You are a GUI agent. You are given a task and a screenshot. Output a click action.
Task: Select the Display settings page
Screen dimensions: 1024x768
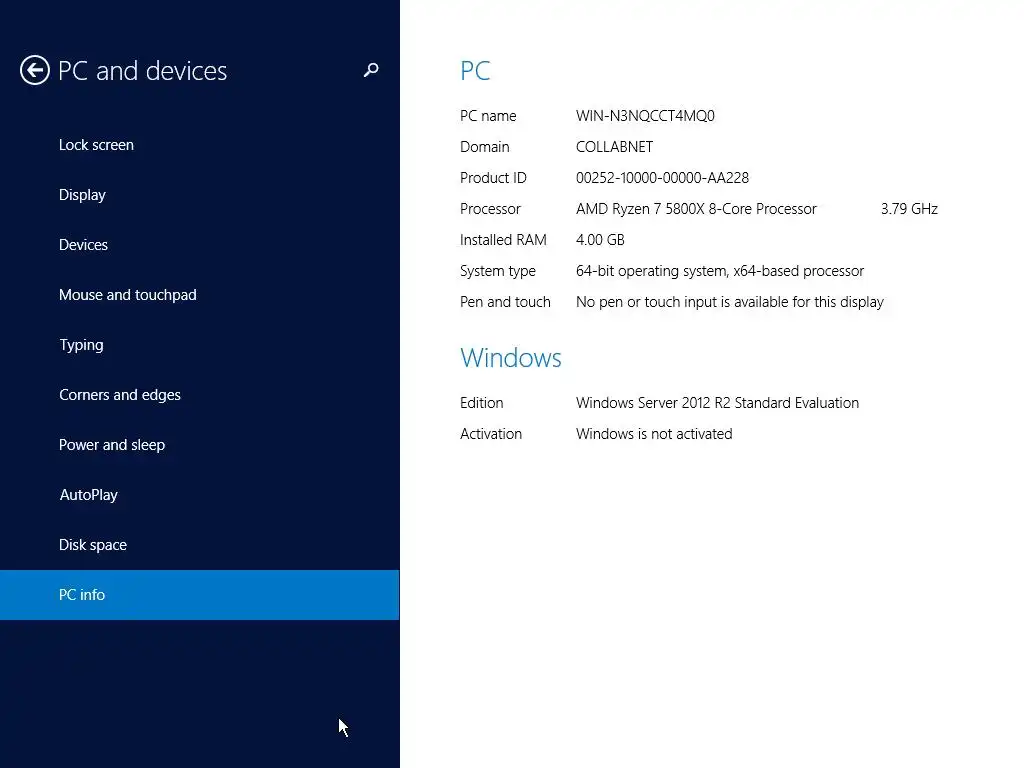click(x=199, y=195)
